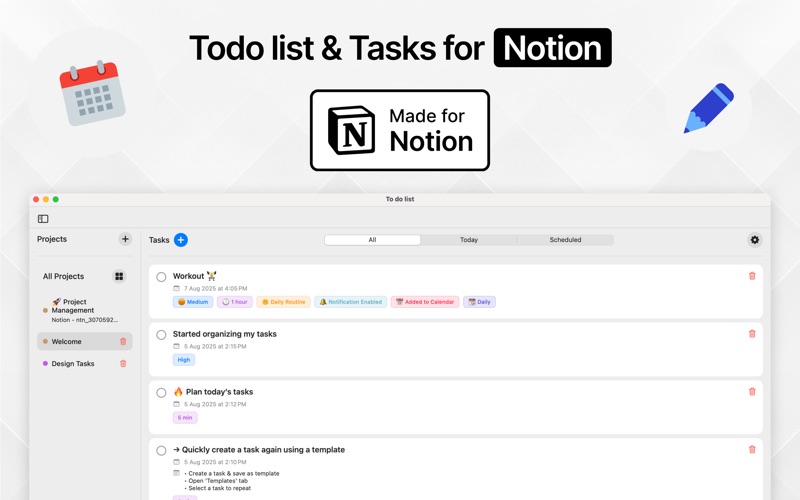Click the Added to Calendar tag

pyautogui.click(x=425, y=302)
